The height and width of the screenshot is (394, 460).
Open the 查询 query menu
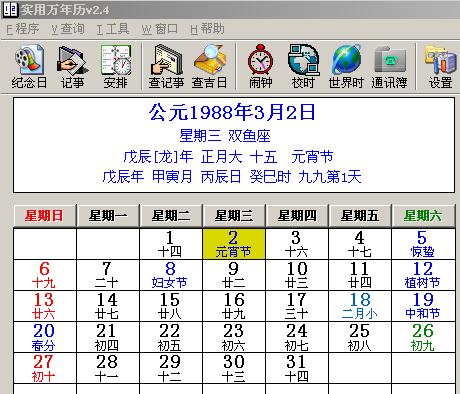[68, 29]
